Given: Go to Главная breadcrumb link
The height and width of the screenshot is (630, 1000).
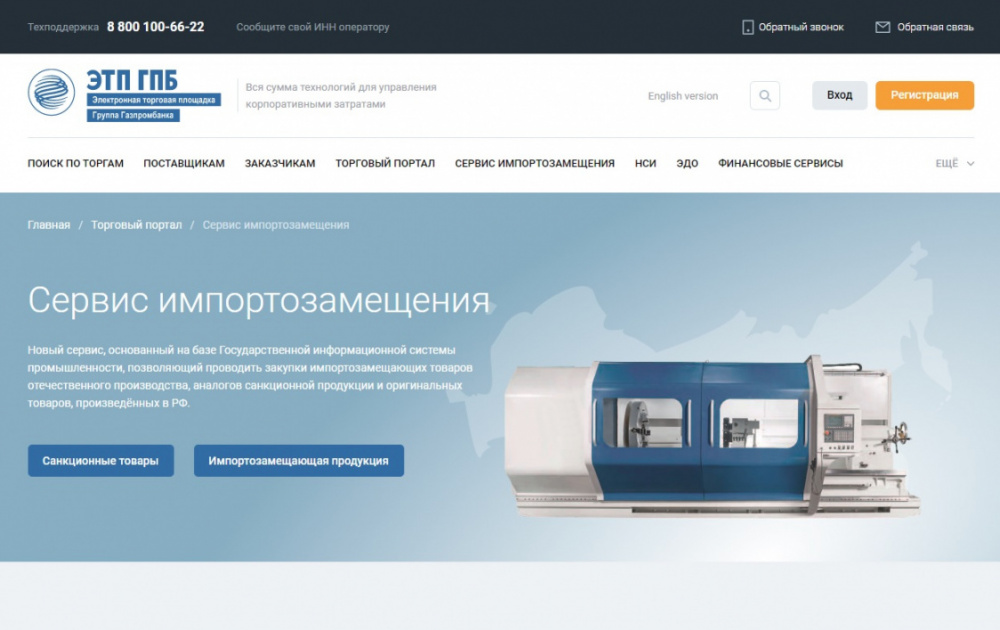Looking at the screenshot, I should click(x=49, y=225).
